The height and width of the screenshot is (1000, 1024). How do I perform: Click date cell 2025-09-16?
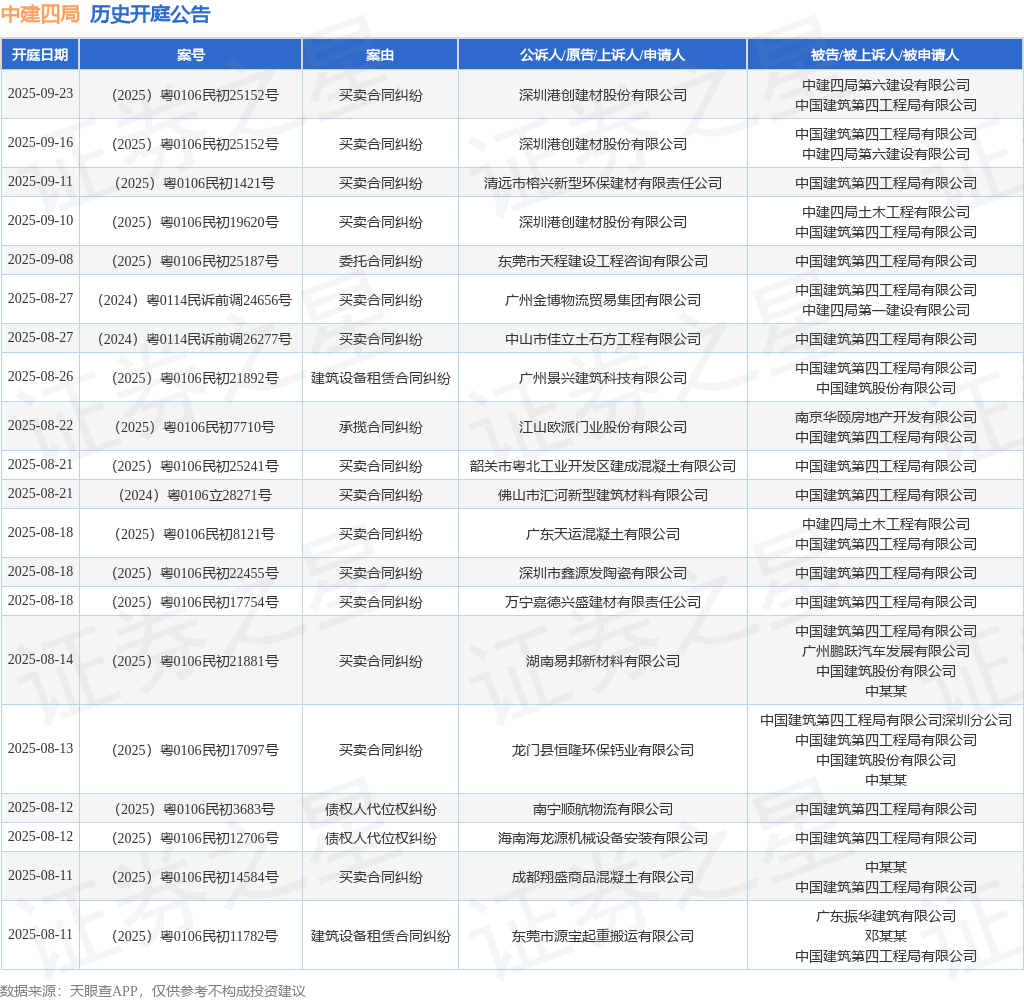pyautogui.click(x=40, y=142)
